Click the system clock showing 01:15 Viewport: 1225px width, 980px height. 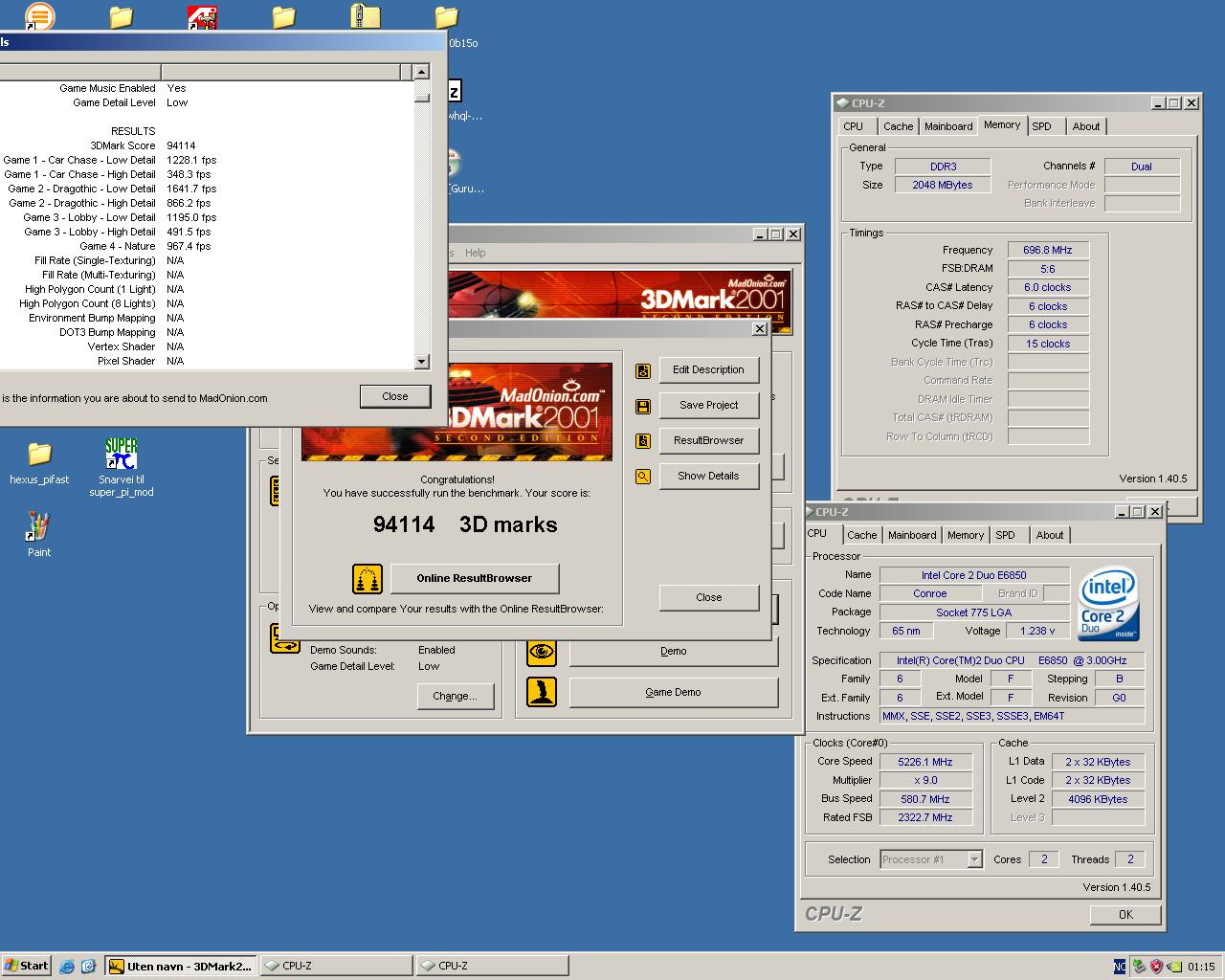click(1200, 967)
